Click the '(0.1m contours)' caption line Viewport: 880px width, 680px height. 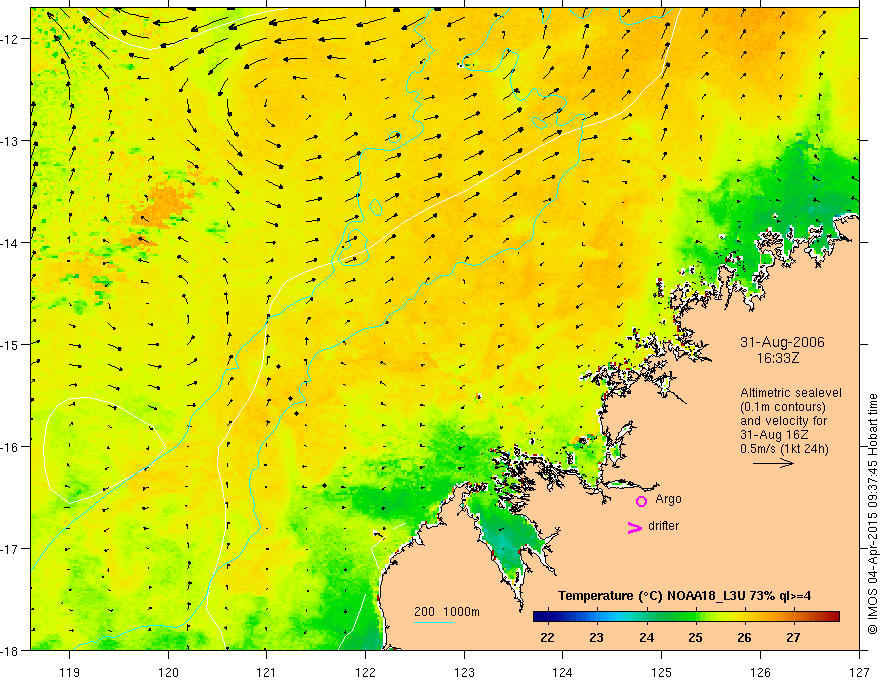tap(783, 407)
